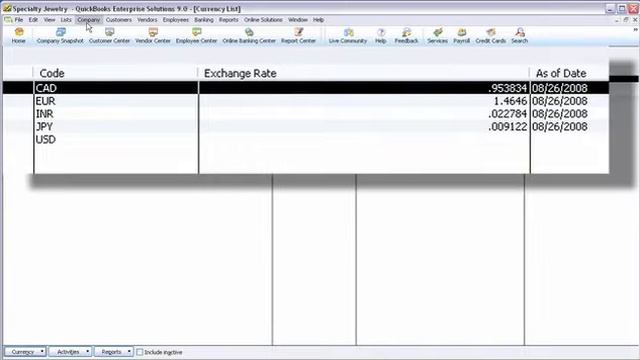
Task: Expand the Currency dropdown button
Action: (25, 352)
